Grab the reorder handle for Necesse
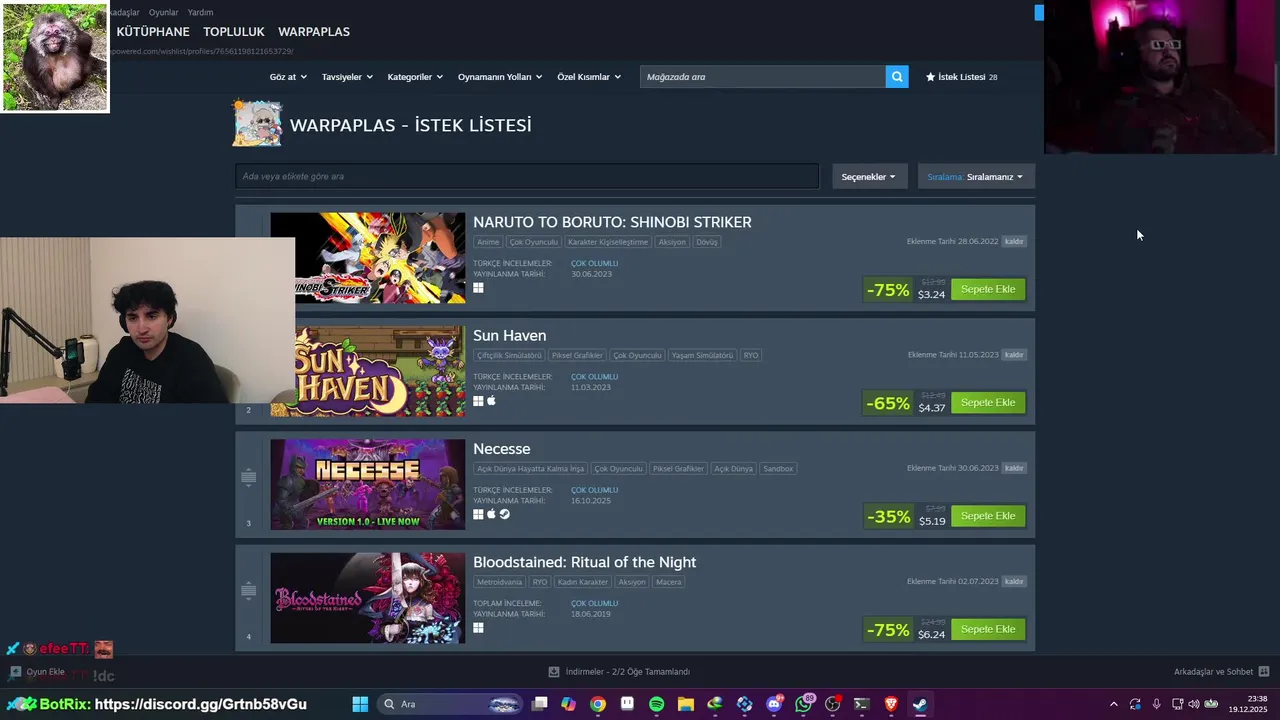The height and width of the screenshot is (720, 1280). pyautogui.click(x=248, y=477)
